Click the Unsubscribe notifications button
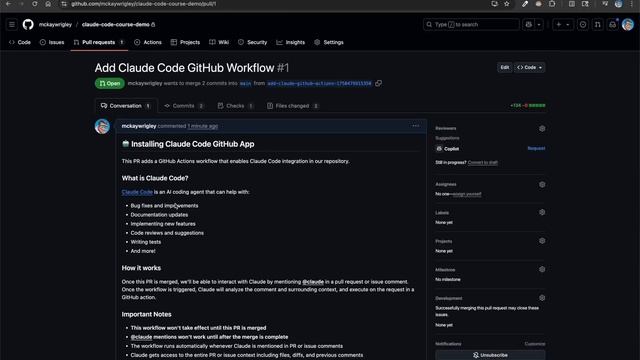Screen dimensions: 640x360 coord(490,355)
